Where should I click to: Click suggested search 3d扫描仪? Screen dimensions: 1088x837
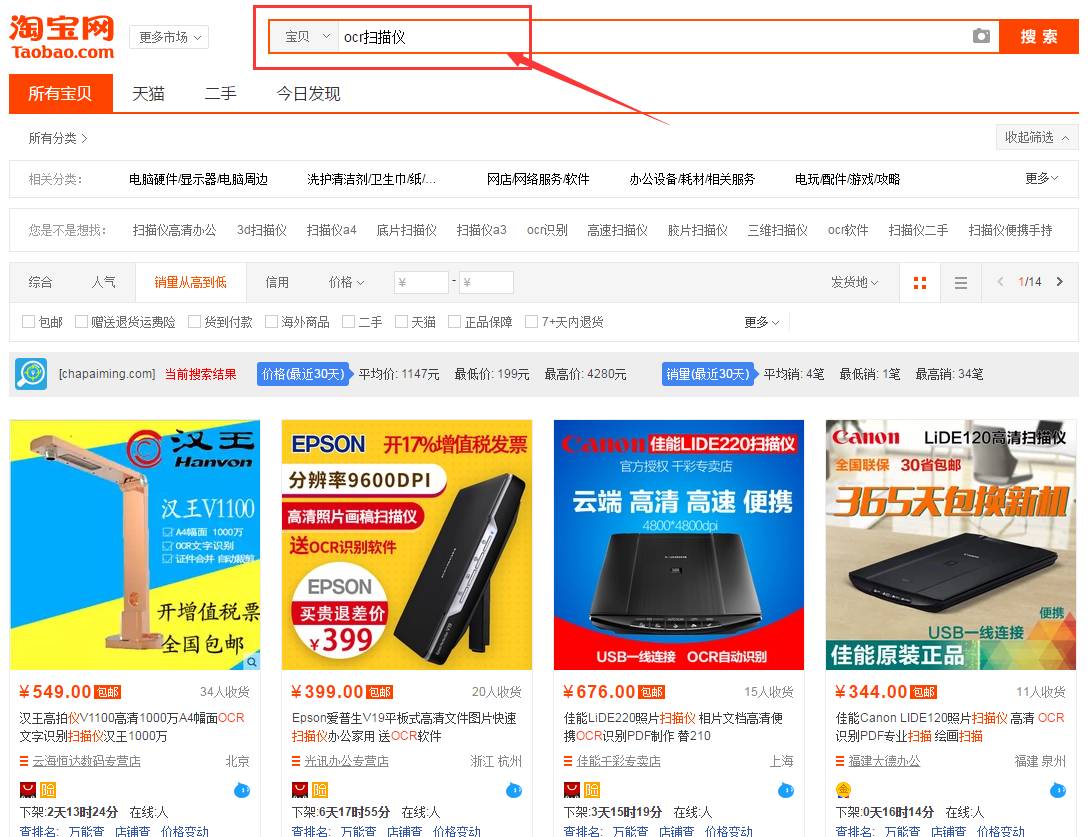(x=262, y=230)
